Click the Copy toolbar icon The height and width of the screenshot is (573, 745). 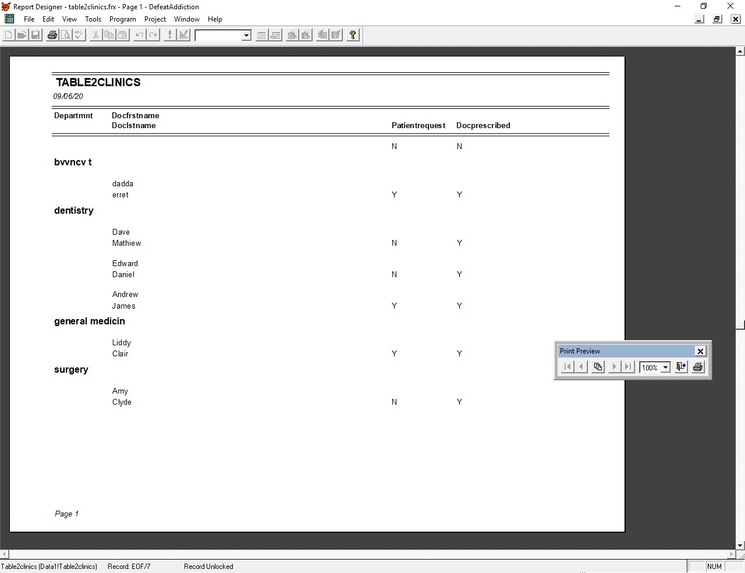point(109,35)
